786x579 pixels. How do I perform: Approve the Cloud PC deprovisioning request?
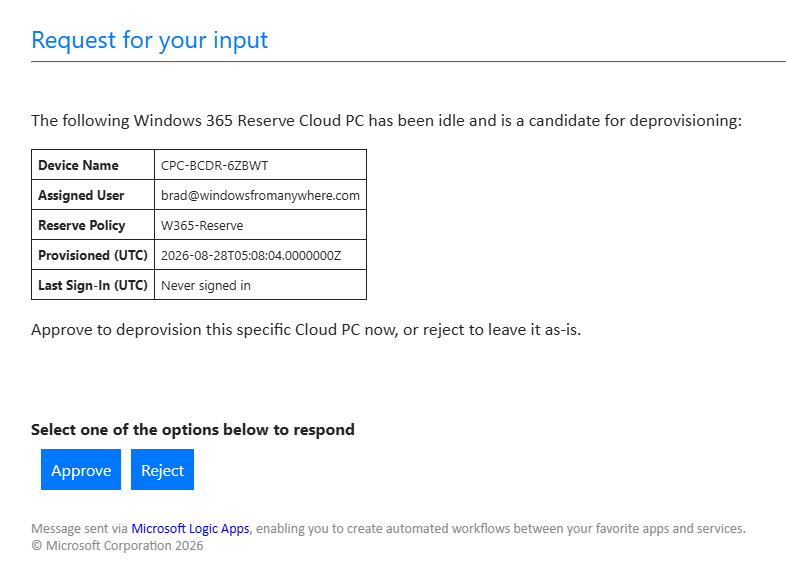[x=81, y=470]
